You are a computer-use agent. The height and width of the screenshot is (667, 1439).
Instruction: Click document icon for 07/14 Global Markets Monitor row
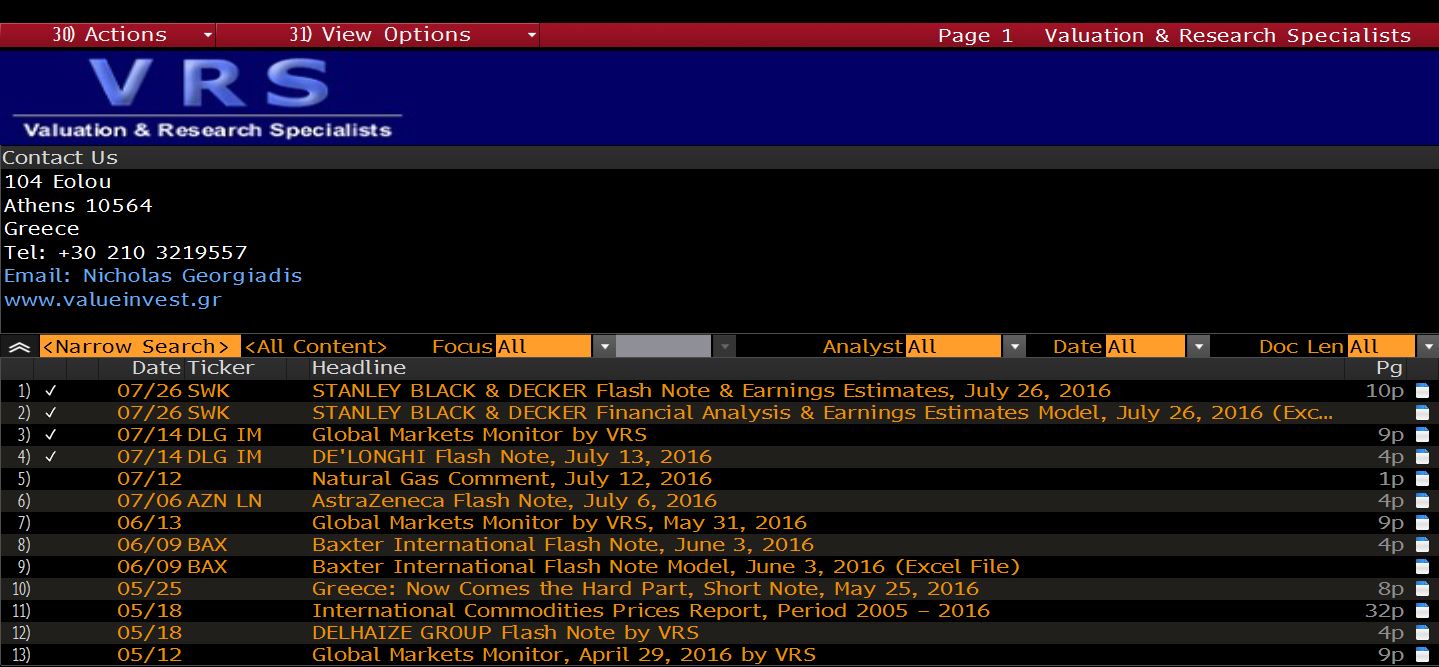point(1422,435)
